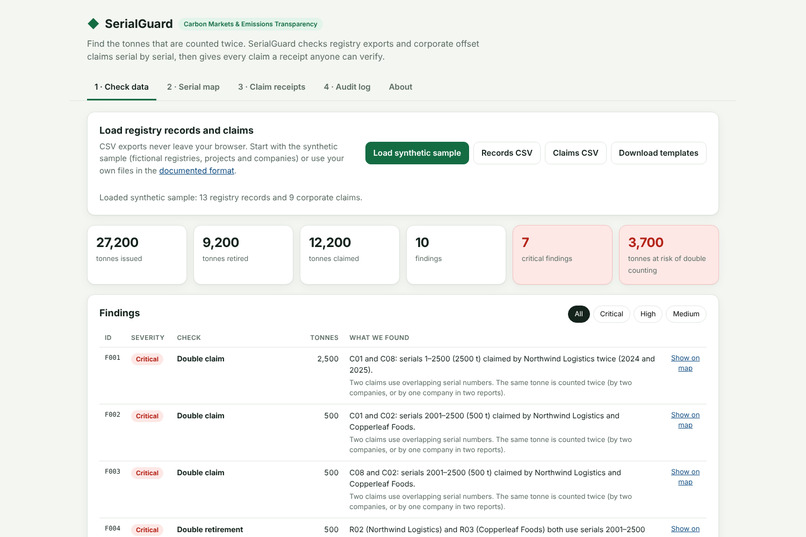Click the 10 findings card
The height and width of the screenshot is (537, 806).
coord(456,255)
